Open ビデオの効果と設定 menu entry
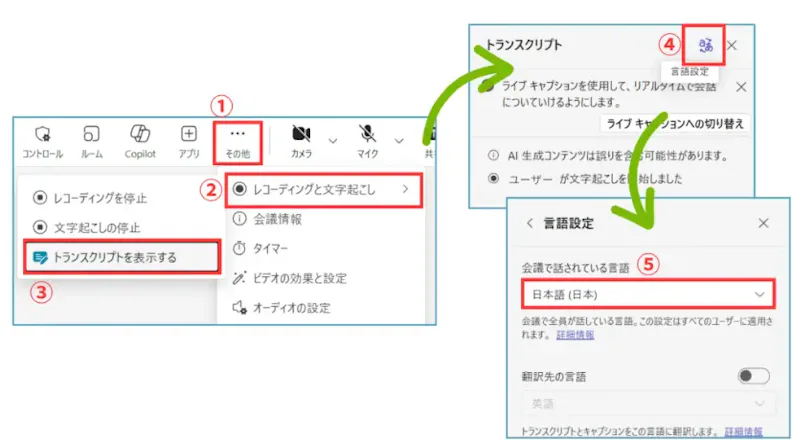Viewport: 792px width, 440px height. pyautogui.click(x=289, y=278)
